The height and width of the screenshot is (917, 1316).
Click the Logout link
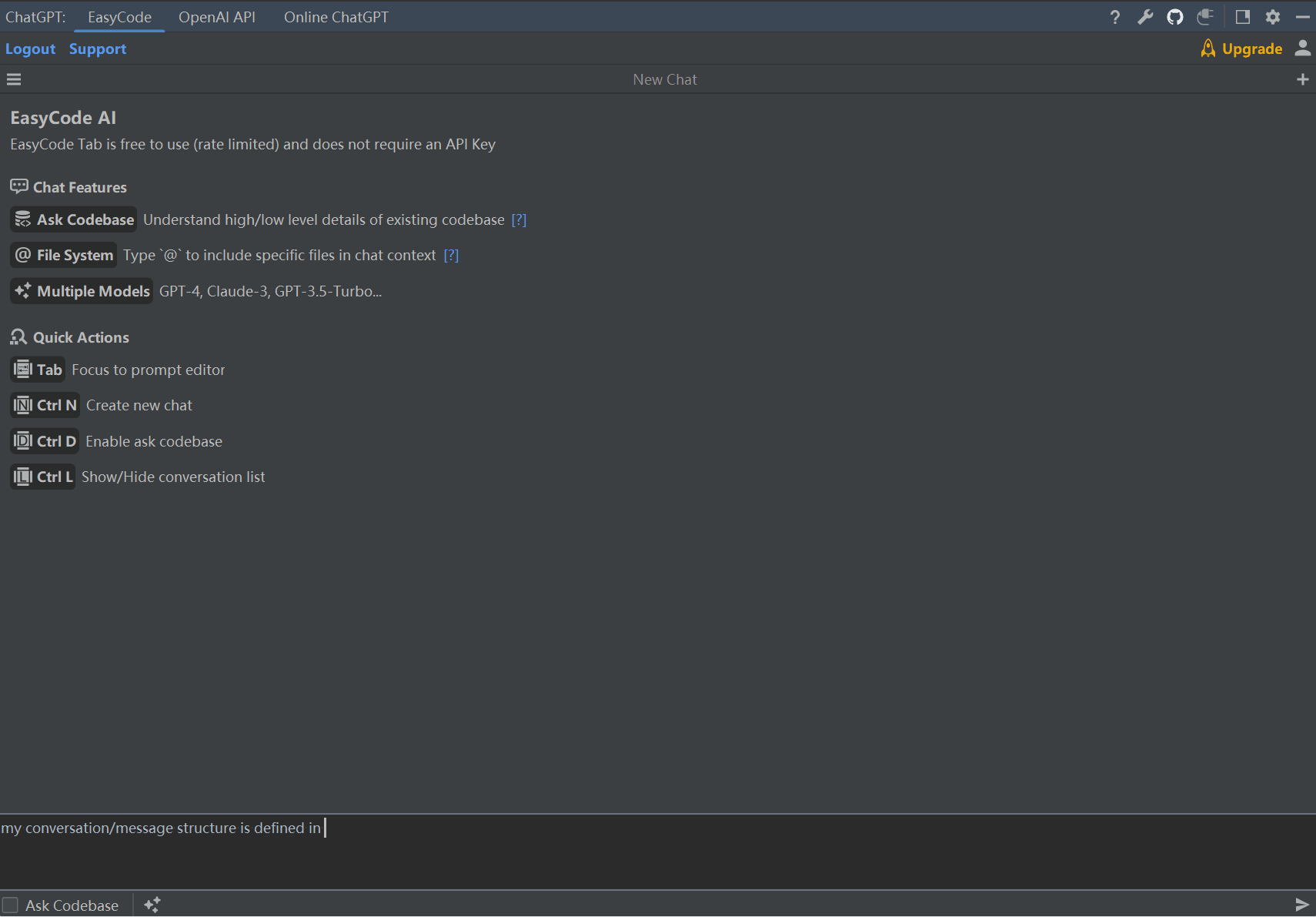[30, 49]
